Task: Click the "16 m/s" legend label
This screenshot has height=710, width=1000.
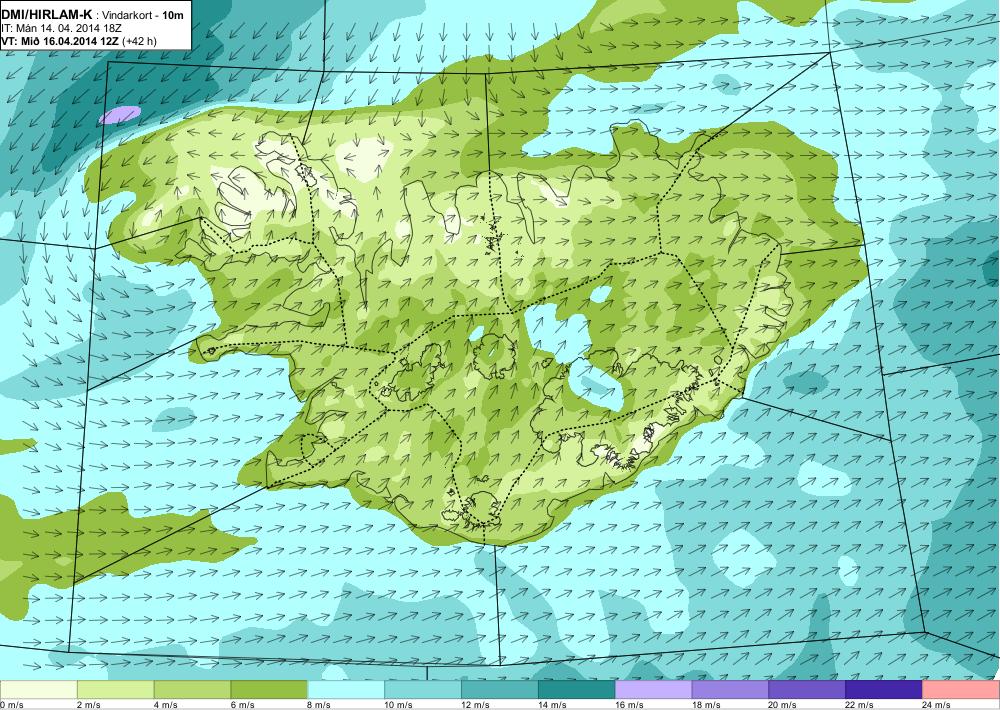Action: [629, 705]
